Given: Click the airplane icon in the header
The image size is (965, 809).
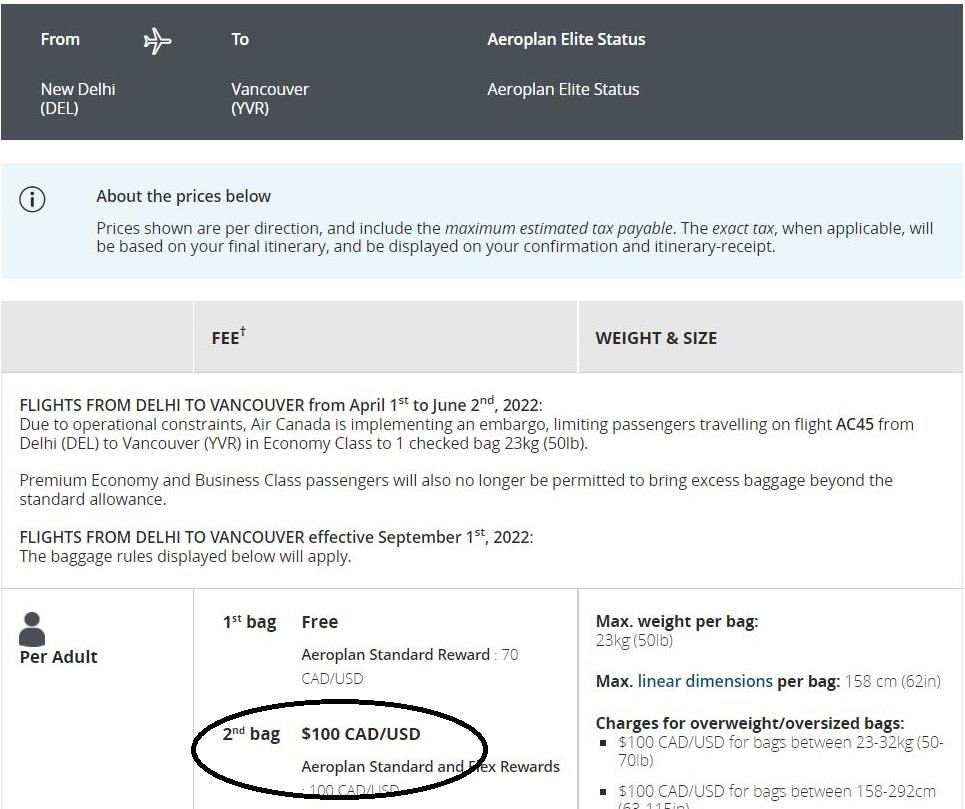Looking at the screenshot, I should point(157,40).
